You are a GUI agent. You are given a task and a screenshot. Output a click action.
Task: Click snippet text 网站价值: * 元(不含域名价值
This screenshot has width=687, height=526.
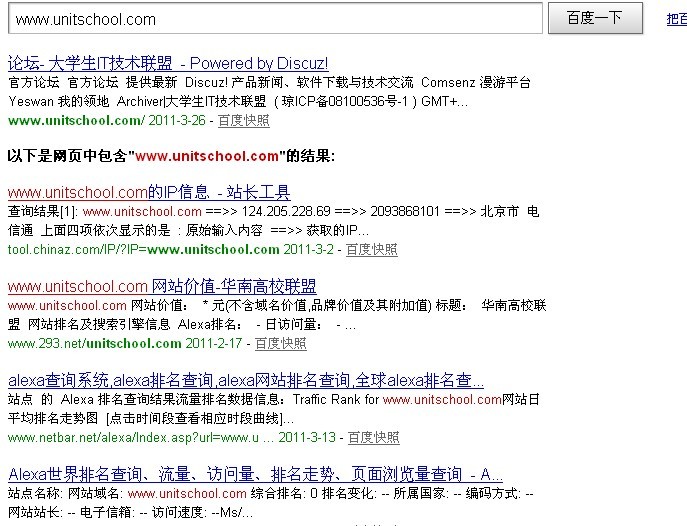[281, 305]
